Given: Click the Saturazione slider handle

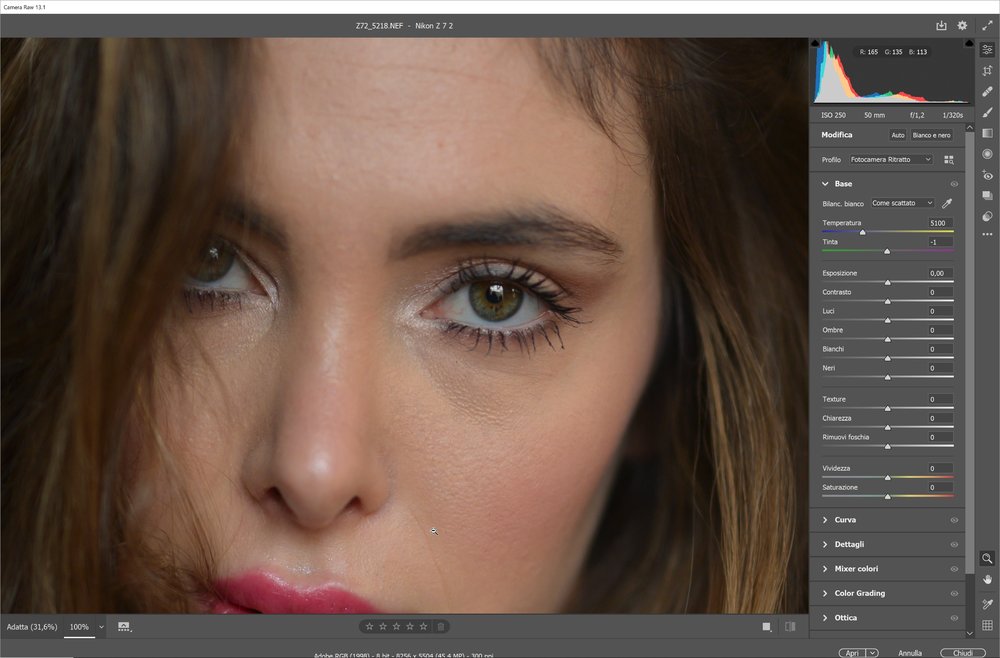Looking at the screenshot, I should click(x=888, y=497).
